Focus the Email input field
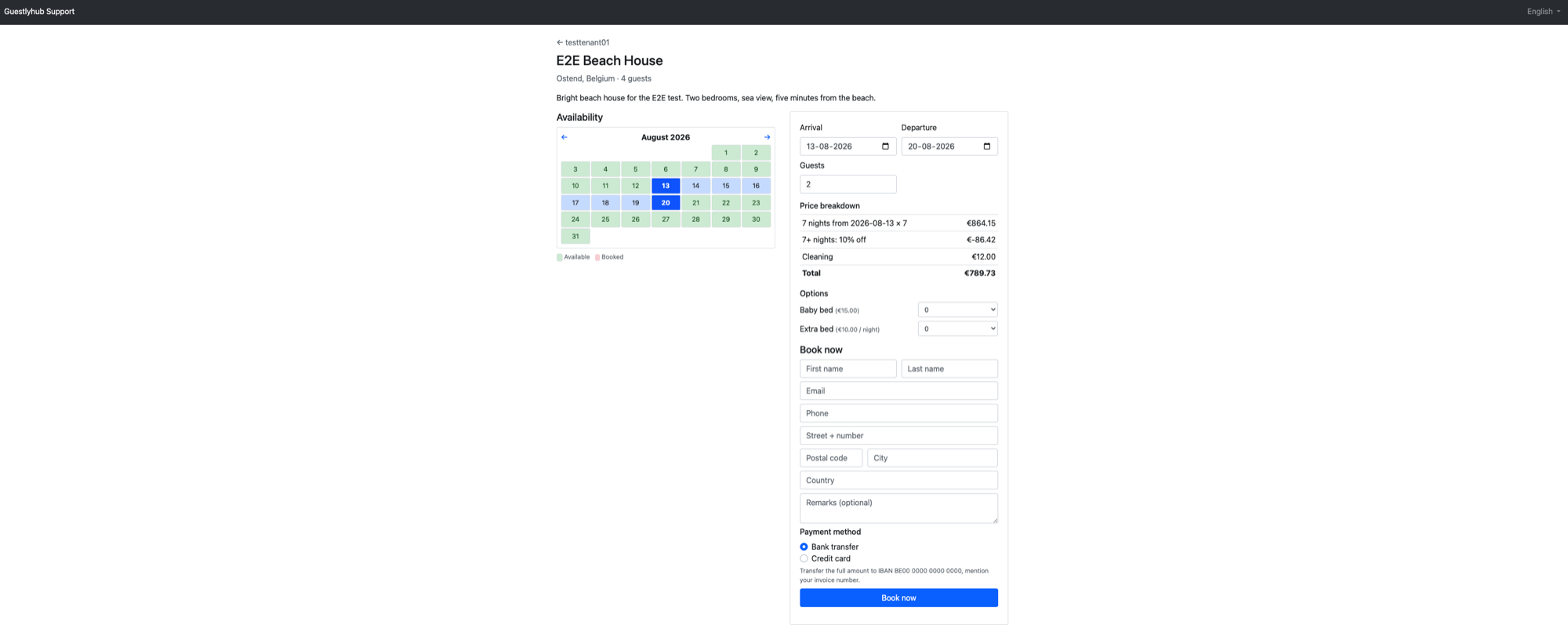Screen dimensions: 1568x643 point(898,391)
